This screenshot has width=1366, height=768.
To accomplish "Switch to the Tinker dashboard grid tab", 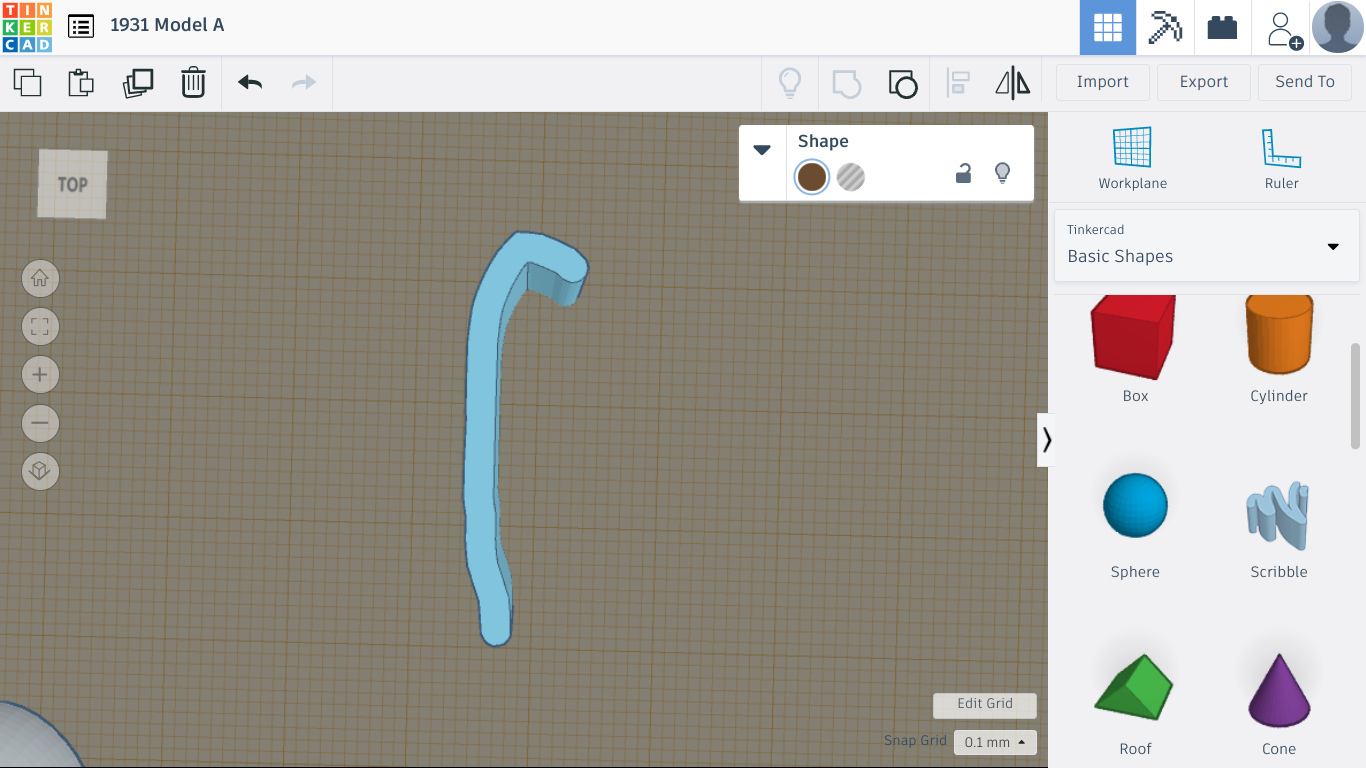I will (x=1108, y=27).
